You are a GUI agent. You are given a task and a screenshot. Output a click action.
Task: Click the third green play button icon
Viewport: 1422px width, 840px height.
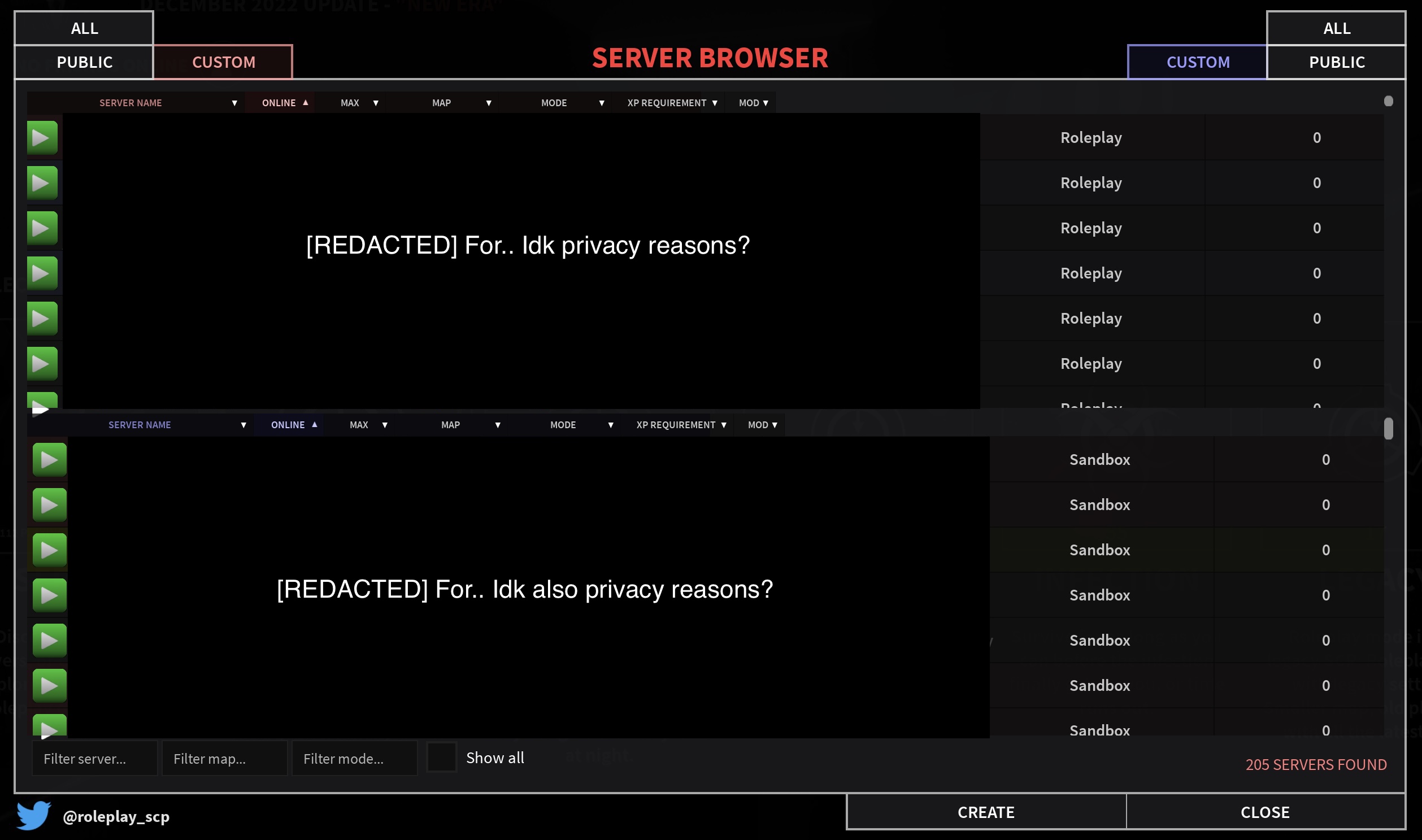click(x=42, y=228)
